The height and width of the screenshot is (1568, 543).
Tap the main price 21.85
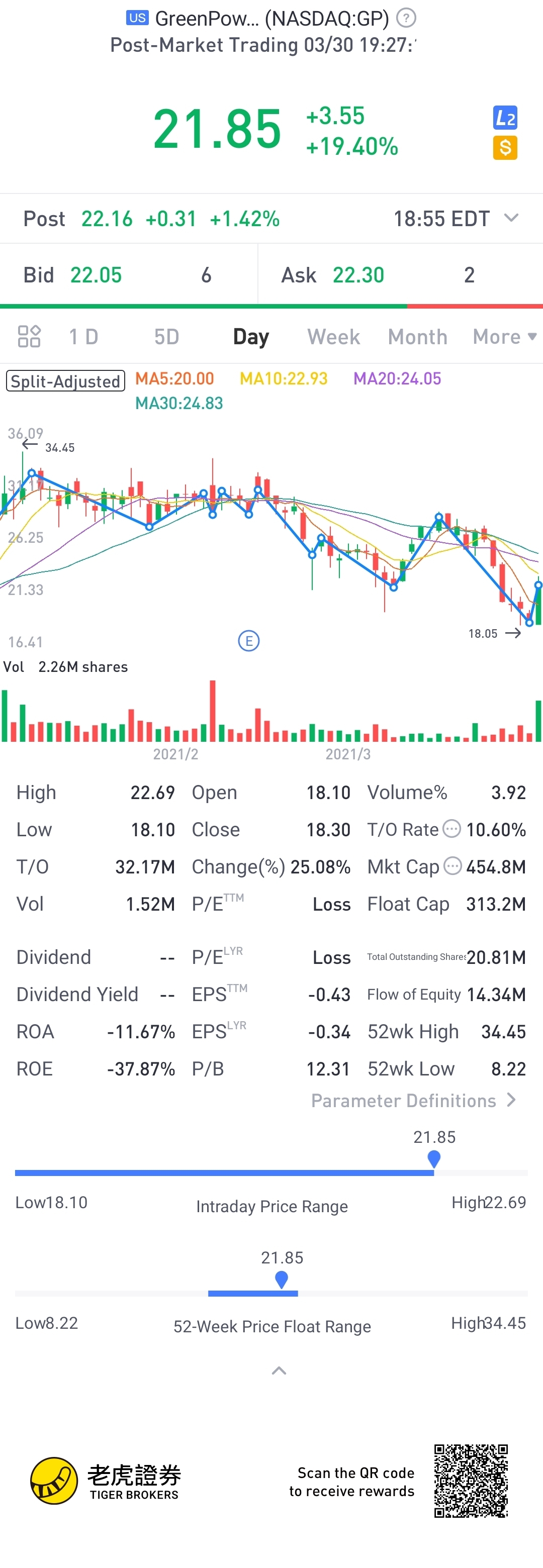(217, 129)
